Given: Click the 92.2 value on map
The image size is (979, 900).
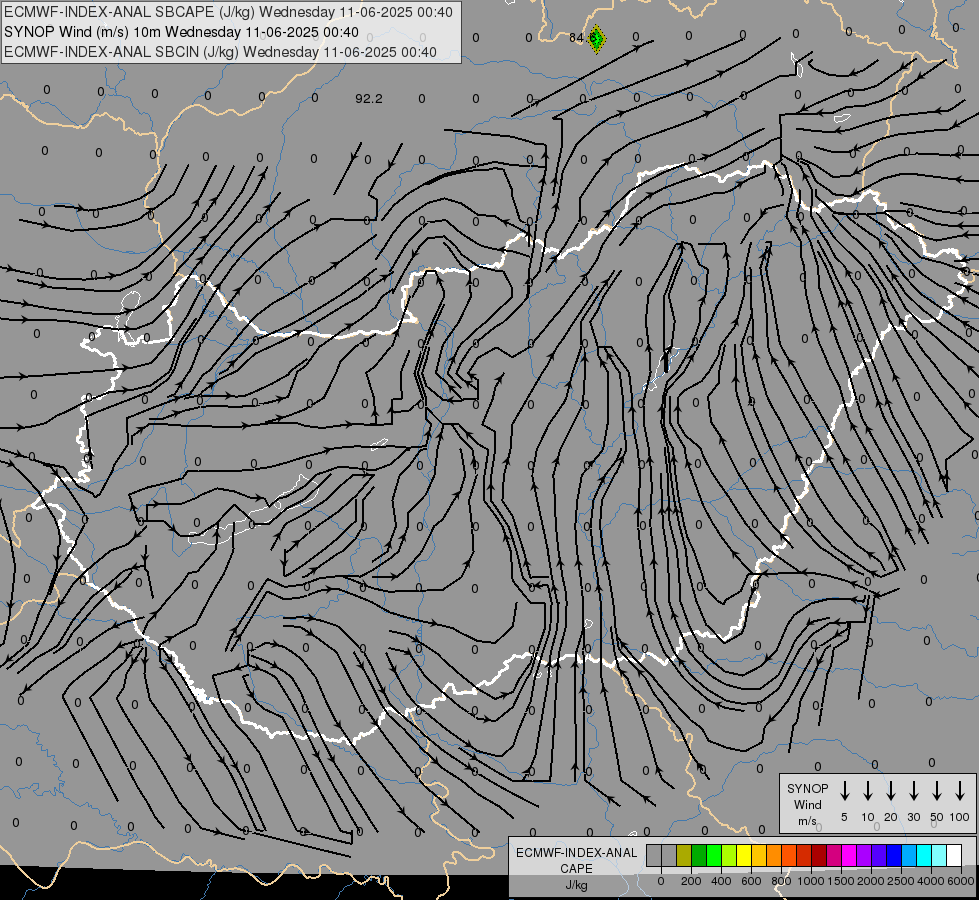Looking at the screenshot, I should 368,99.
